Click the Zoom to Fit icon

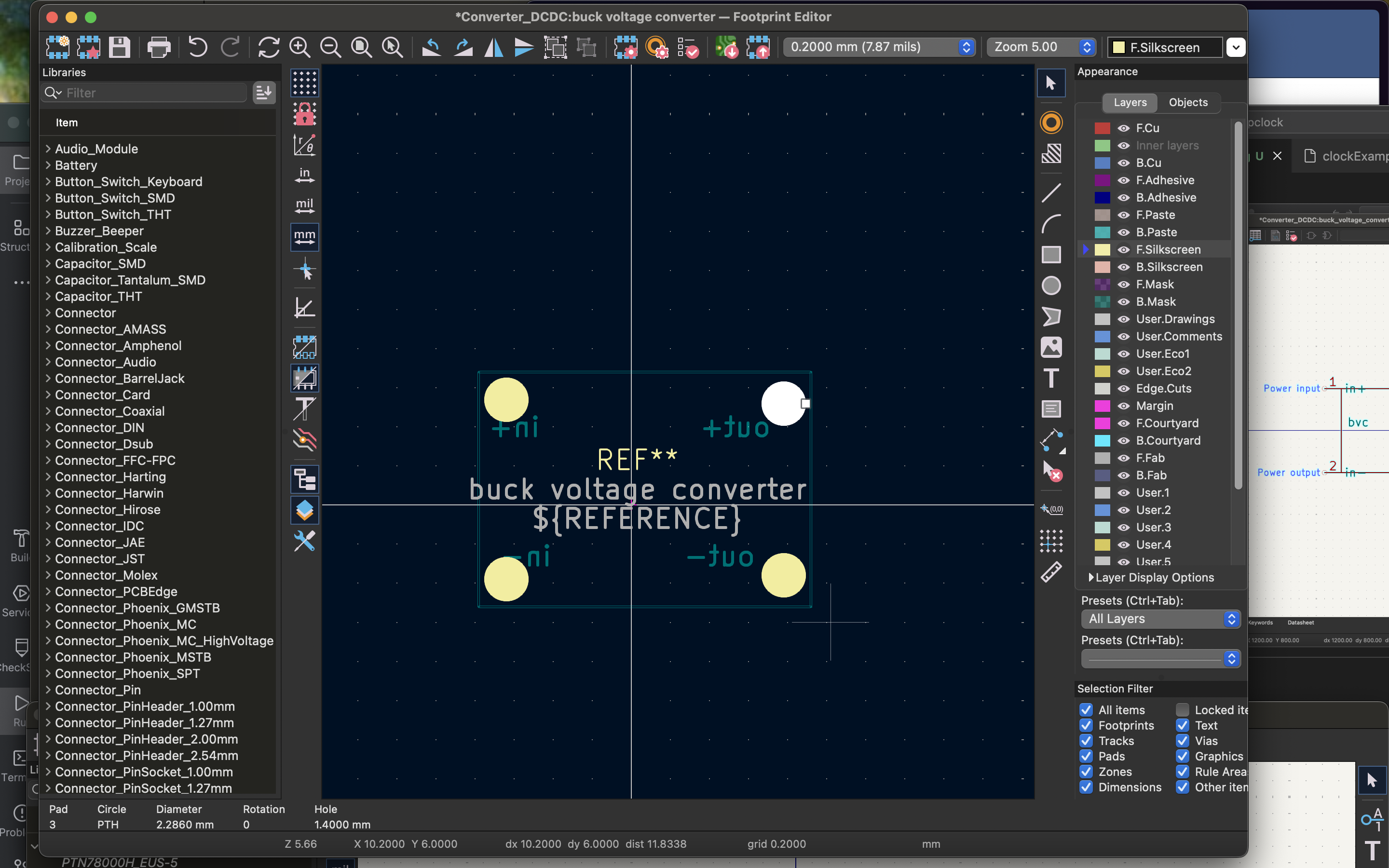[361, 47]
